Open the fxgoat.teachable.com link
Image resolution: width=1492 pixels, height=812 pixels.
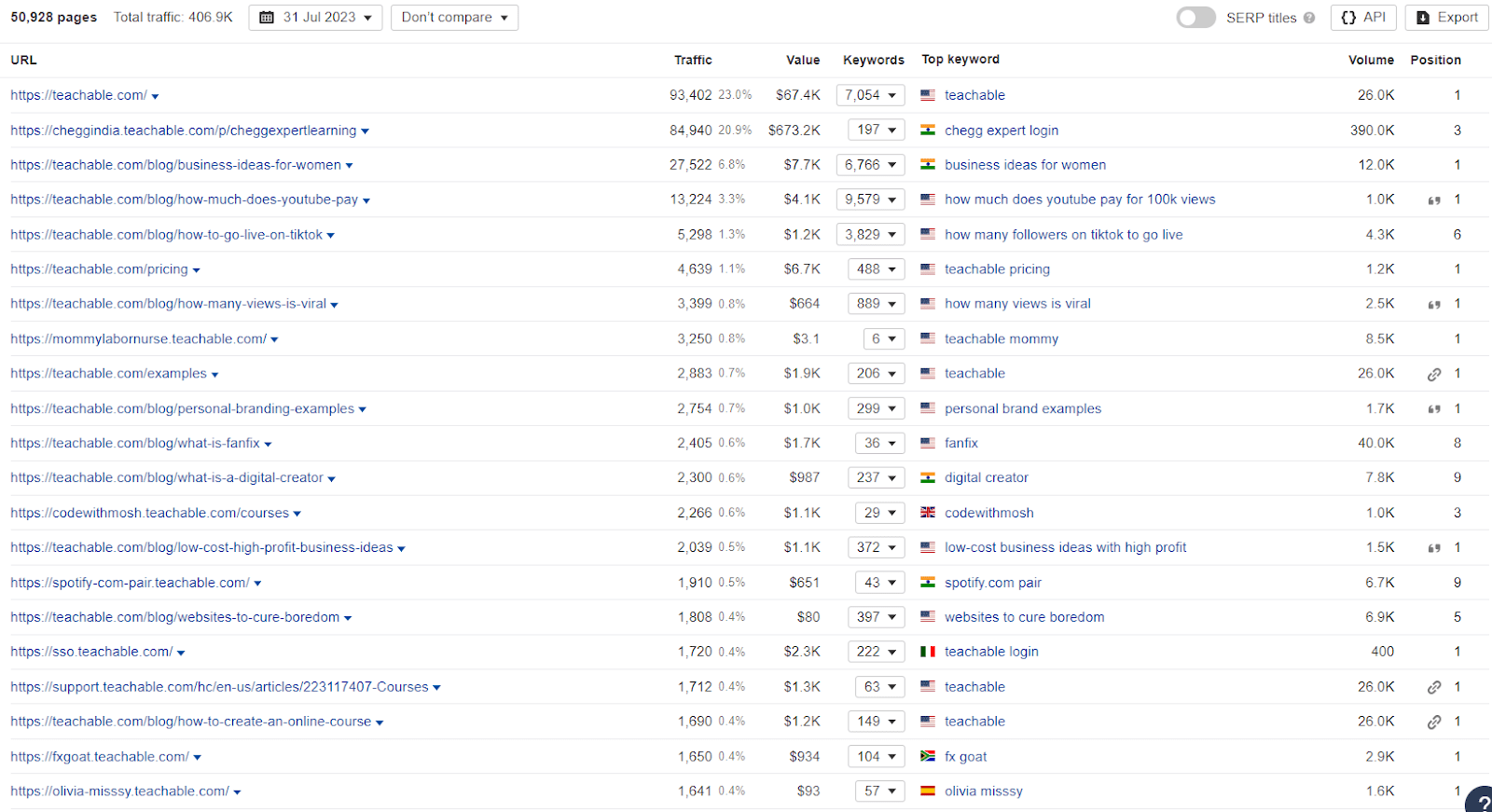click(100, 757)
